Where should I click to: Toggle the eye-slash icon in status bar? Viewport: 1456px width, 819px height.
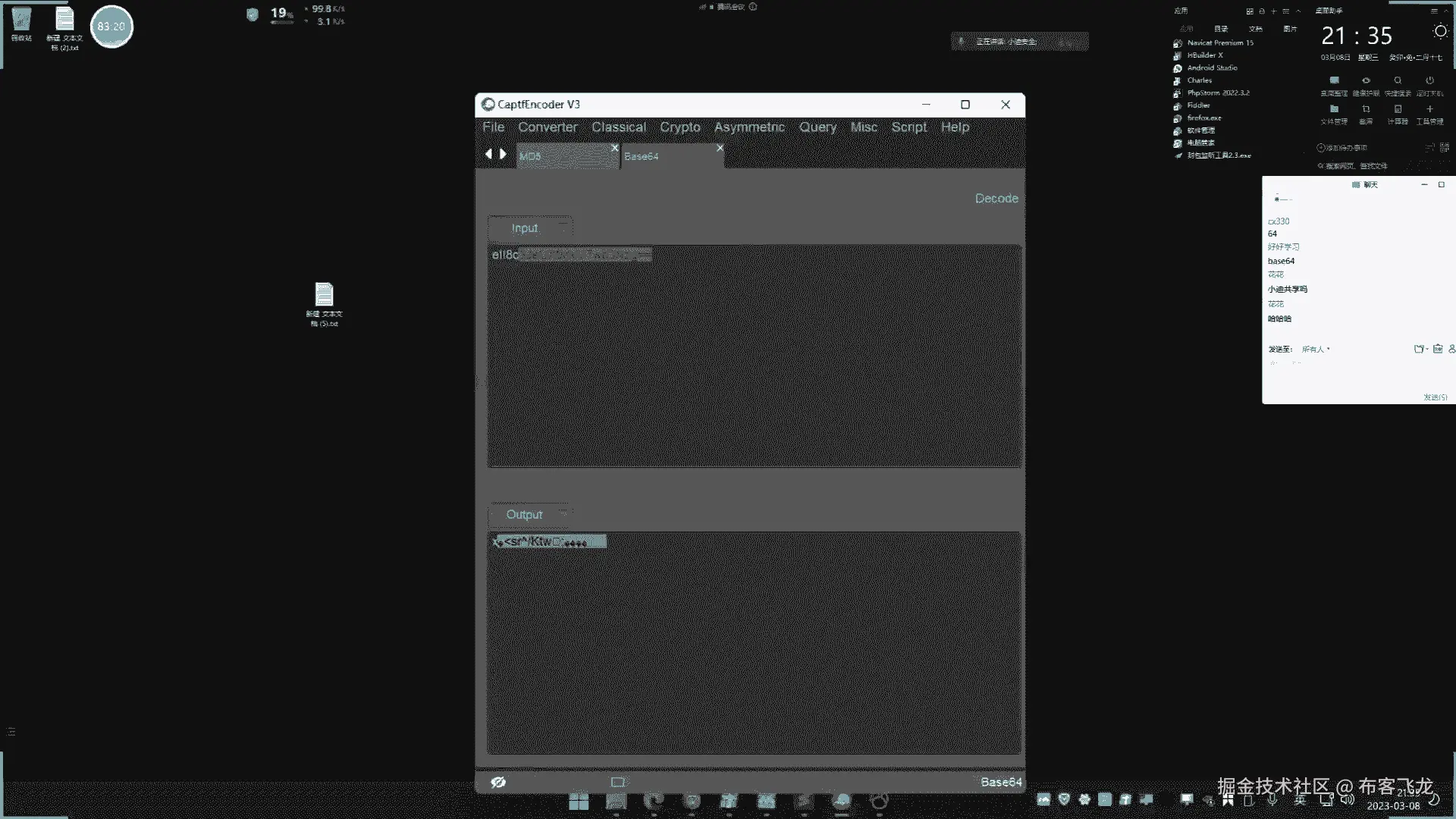[x=498, y=782]
